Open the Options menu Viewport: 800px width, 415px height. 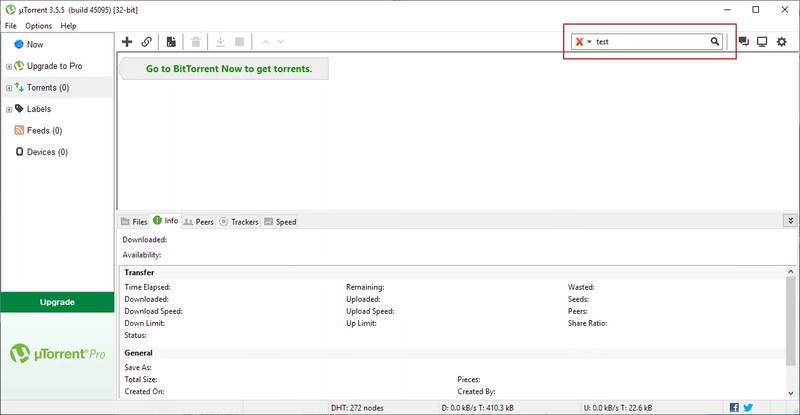(39, 25)
